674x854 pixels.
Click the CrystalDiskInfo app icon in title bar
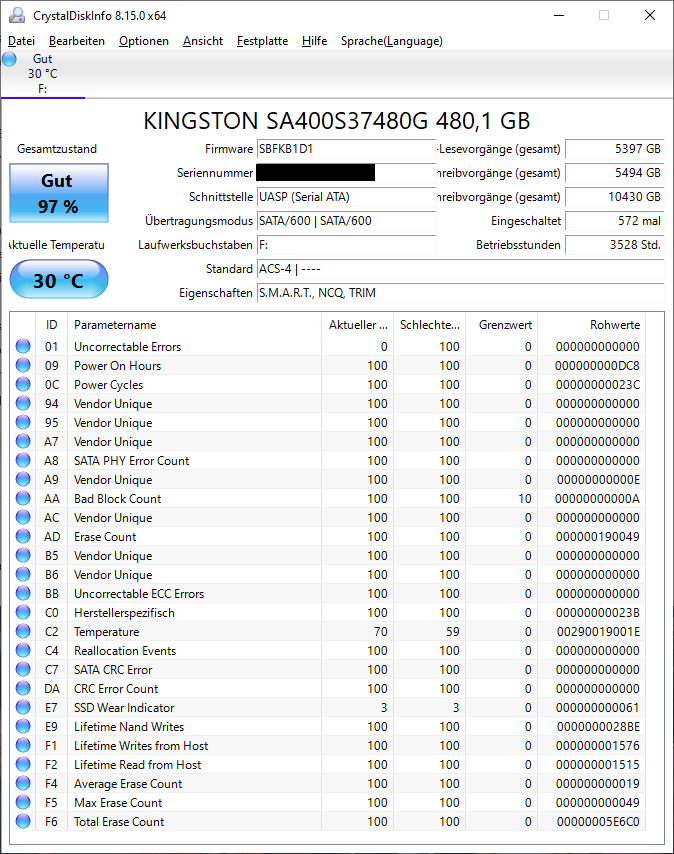(15, 15)
